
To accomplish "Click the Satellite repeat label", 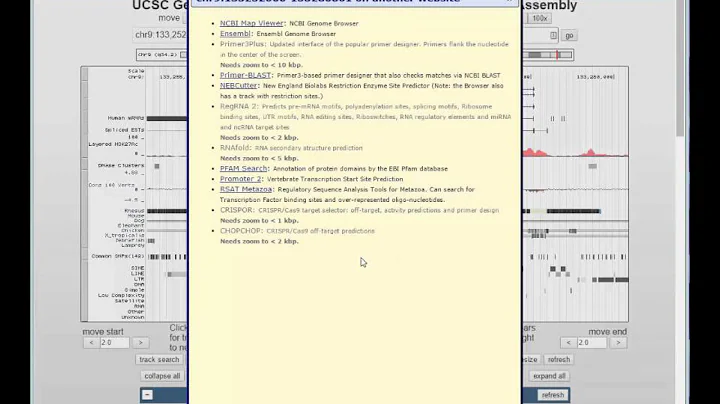I will click(129, 301).
